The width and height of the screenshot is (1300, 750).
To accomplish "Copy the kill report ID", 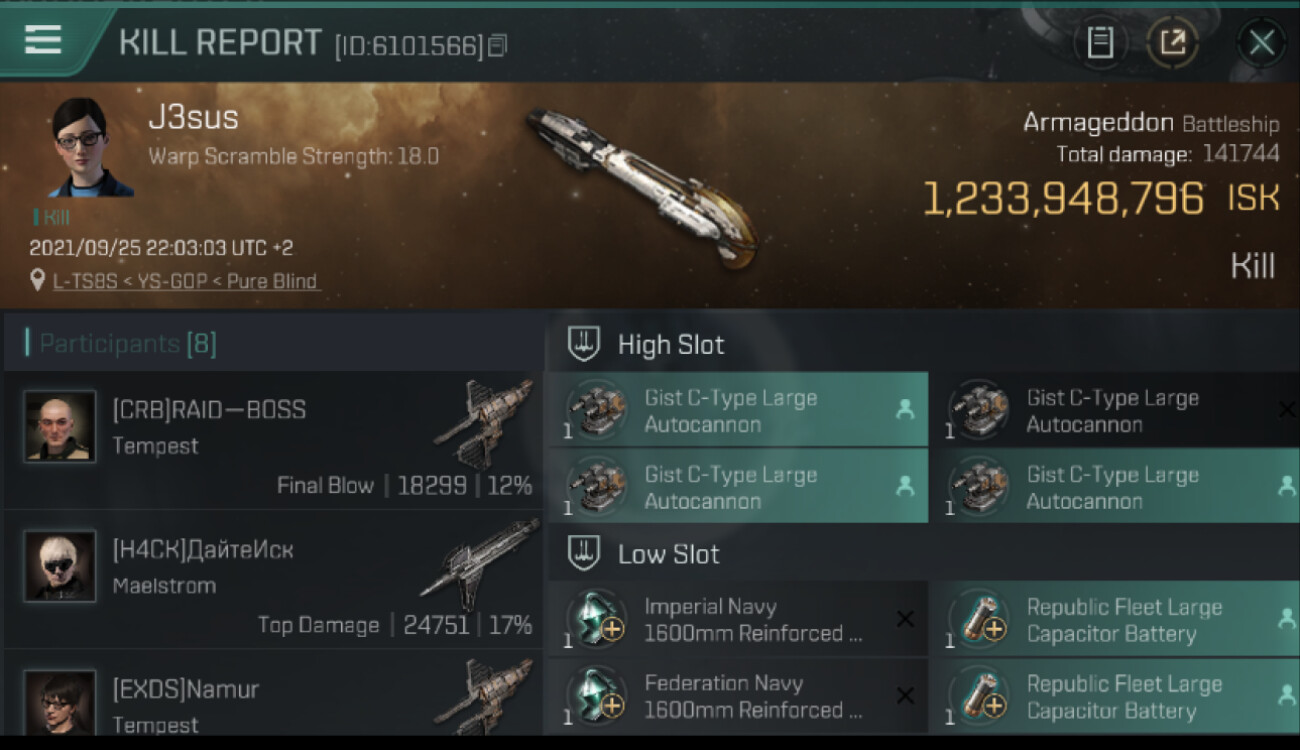I will point(498,45).
